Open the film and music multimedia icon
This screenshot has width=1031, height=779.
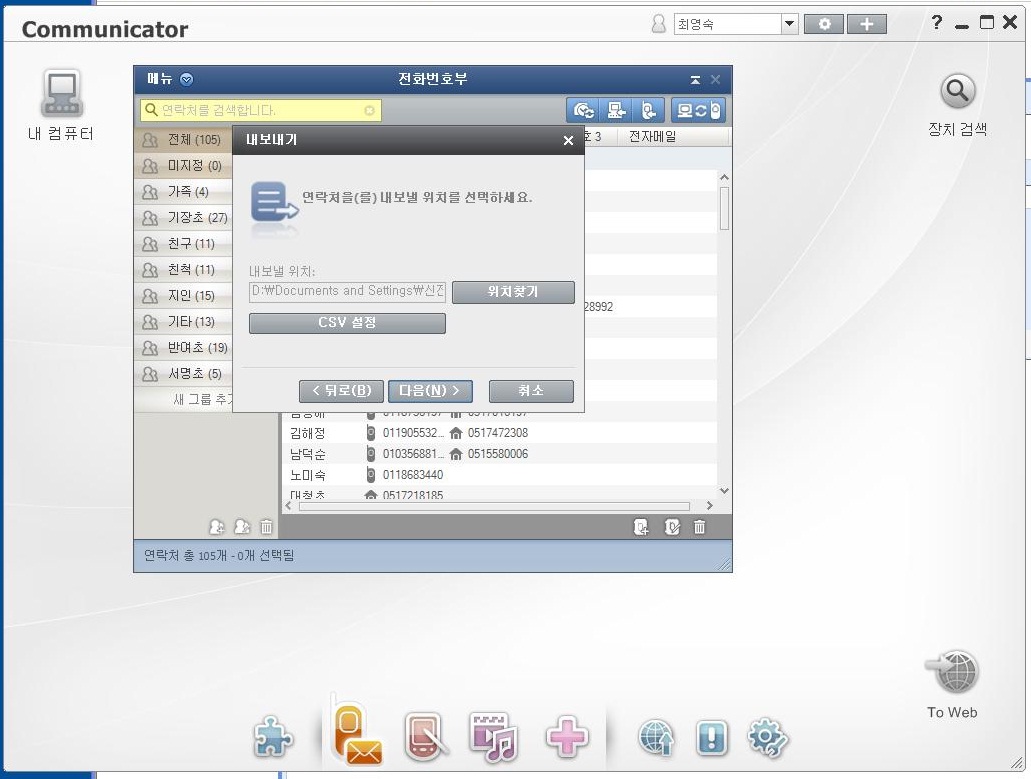coord(494,736)
